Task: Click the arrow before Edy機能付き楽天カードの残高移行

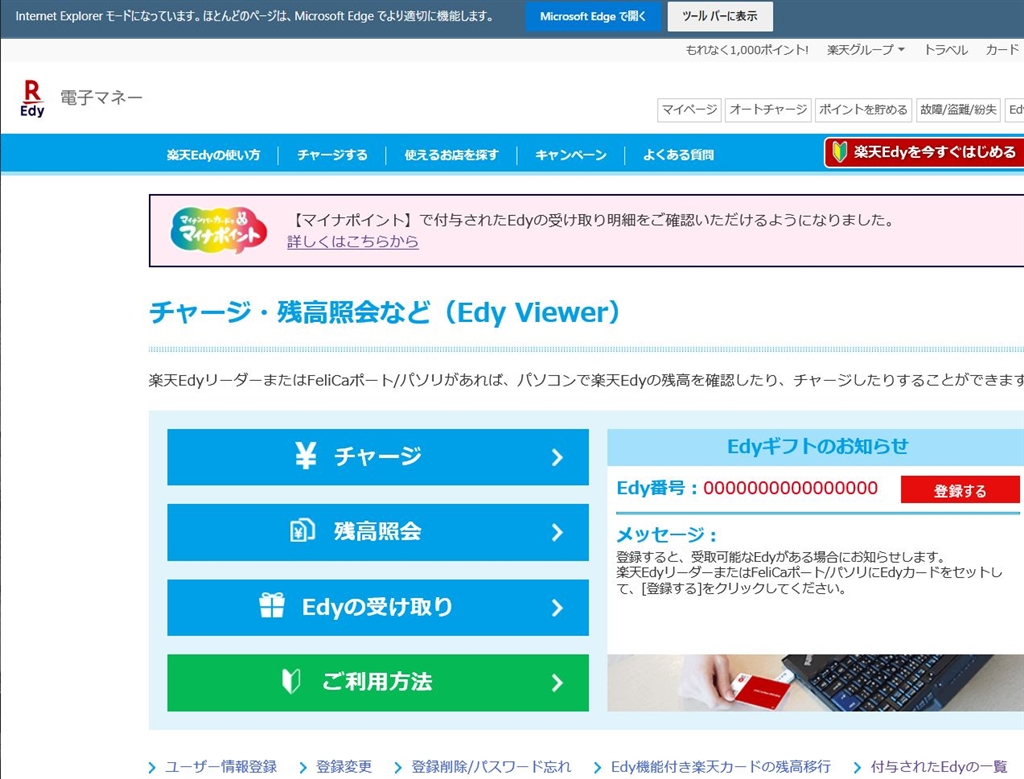Action: tap(598, 767)
